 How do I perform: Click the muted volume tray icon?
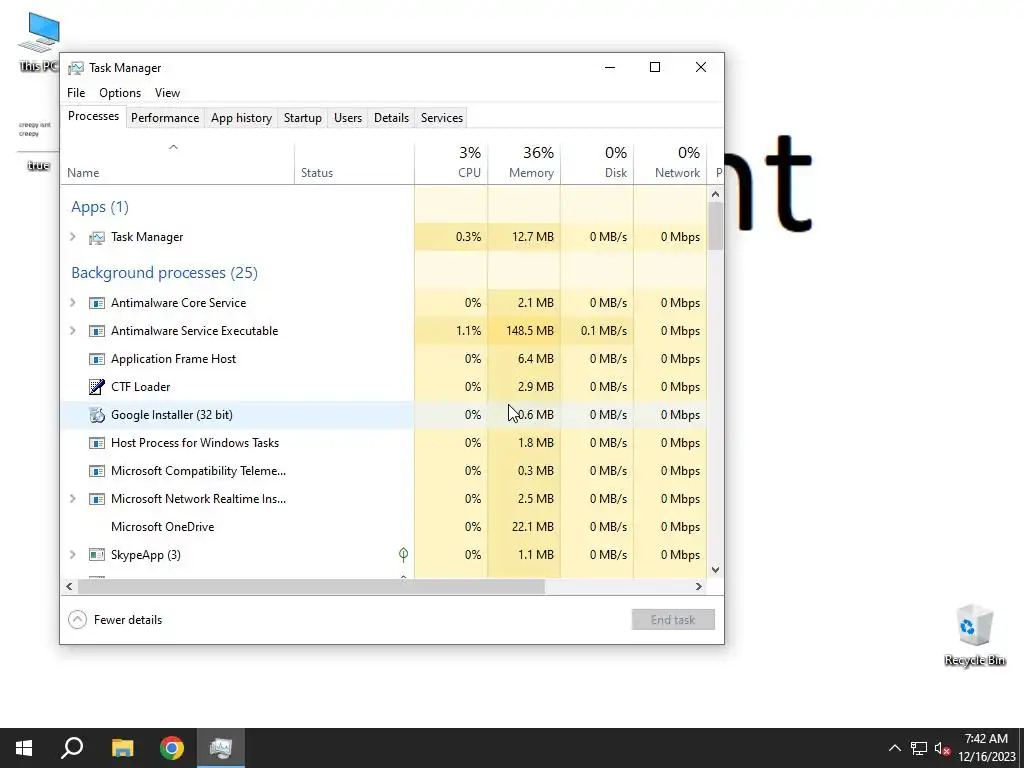coord(942,748)
